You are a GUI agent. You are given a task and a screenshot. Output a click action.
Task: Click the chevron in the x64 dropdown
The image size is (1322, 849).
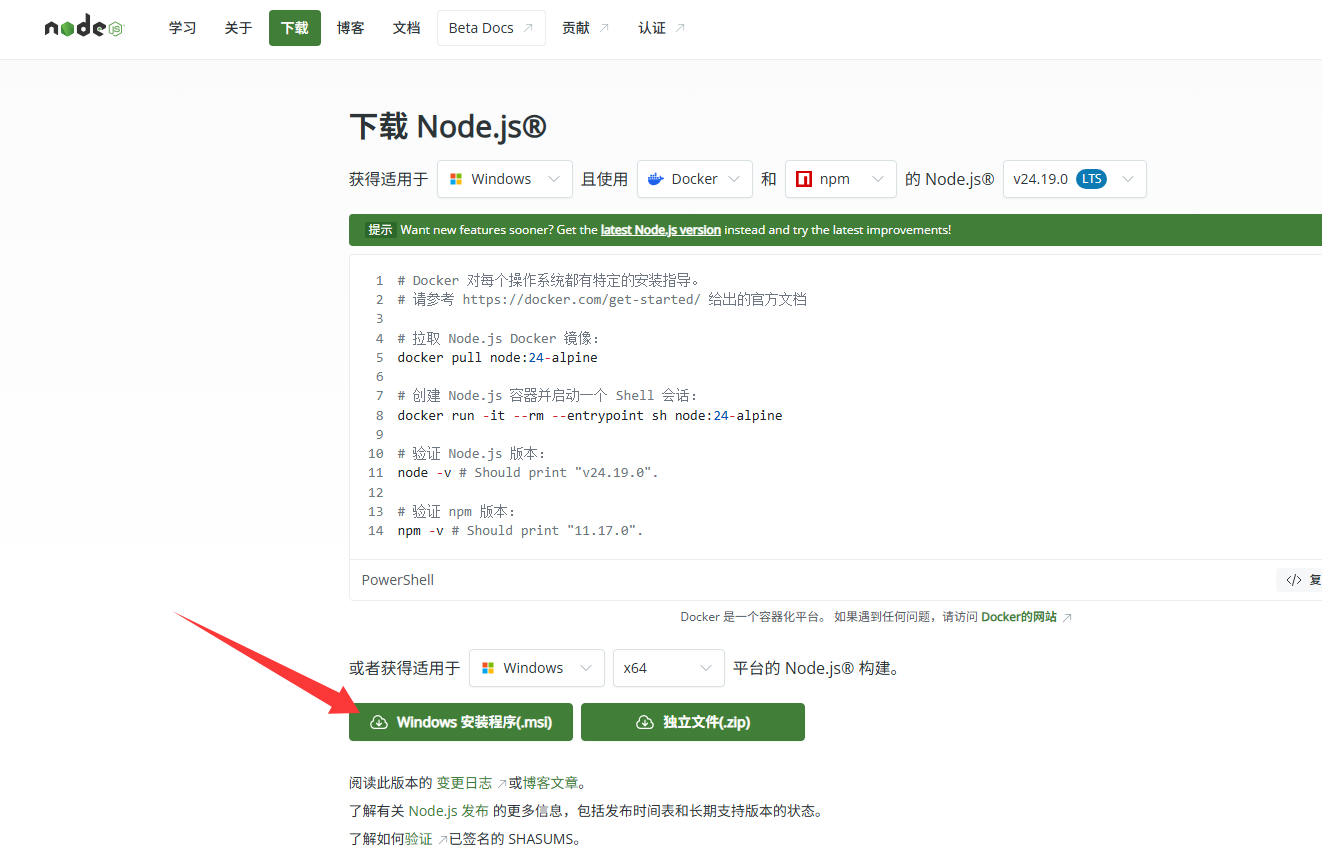(706, 668)
